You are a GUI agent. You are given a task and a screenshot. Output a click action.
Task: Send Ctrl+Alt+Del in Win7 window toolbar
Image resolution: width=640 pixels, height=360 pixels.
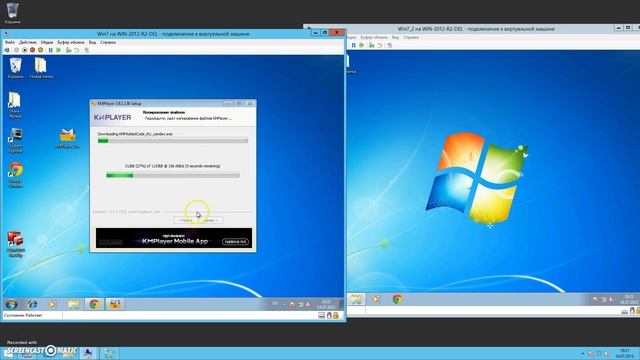coord(7,50)
